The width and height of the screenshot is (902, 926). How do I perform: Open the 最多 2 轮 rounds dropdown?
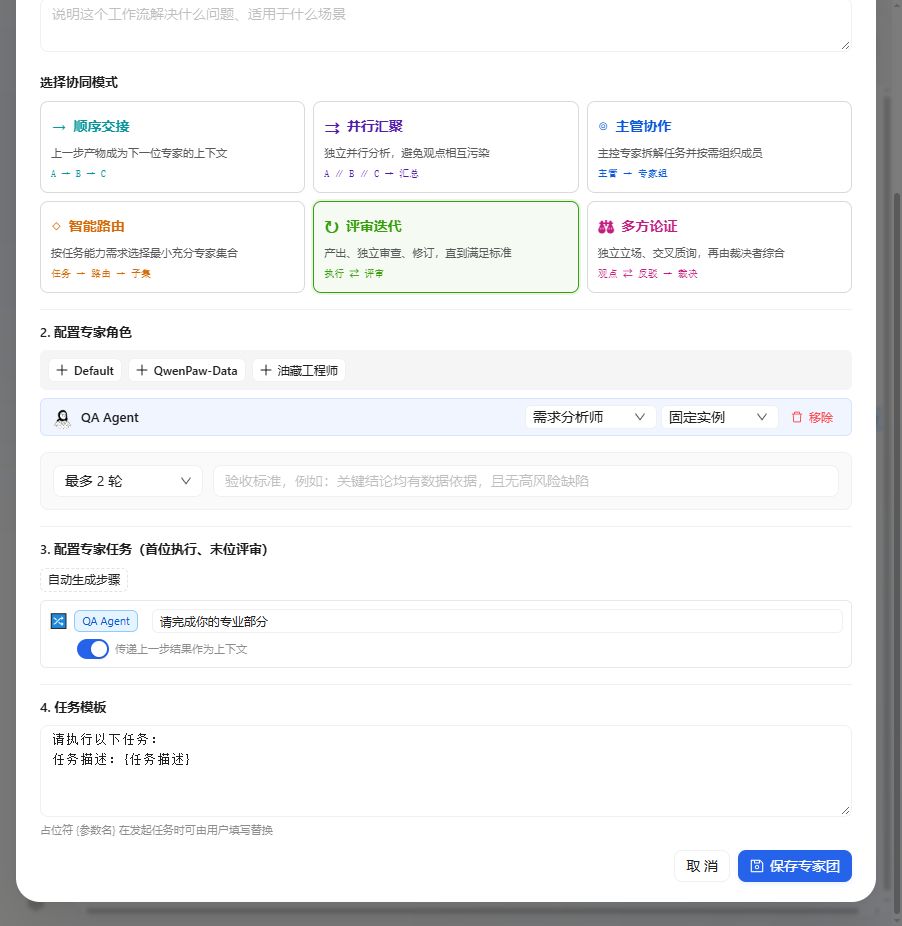tap(128, 481)
